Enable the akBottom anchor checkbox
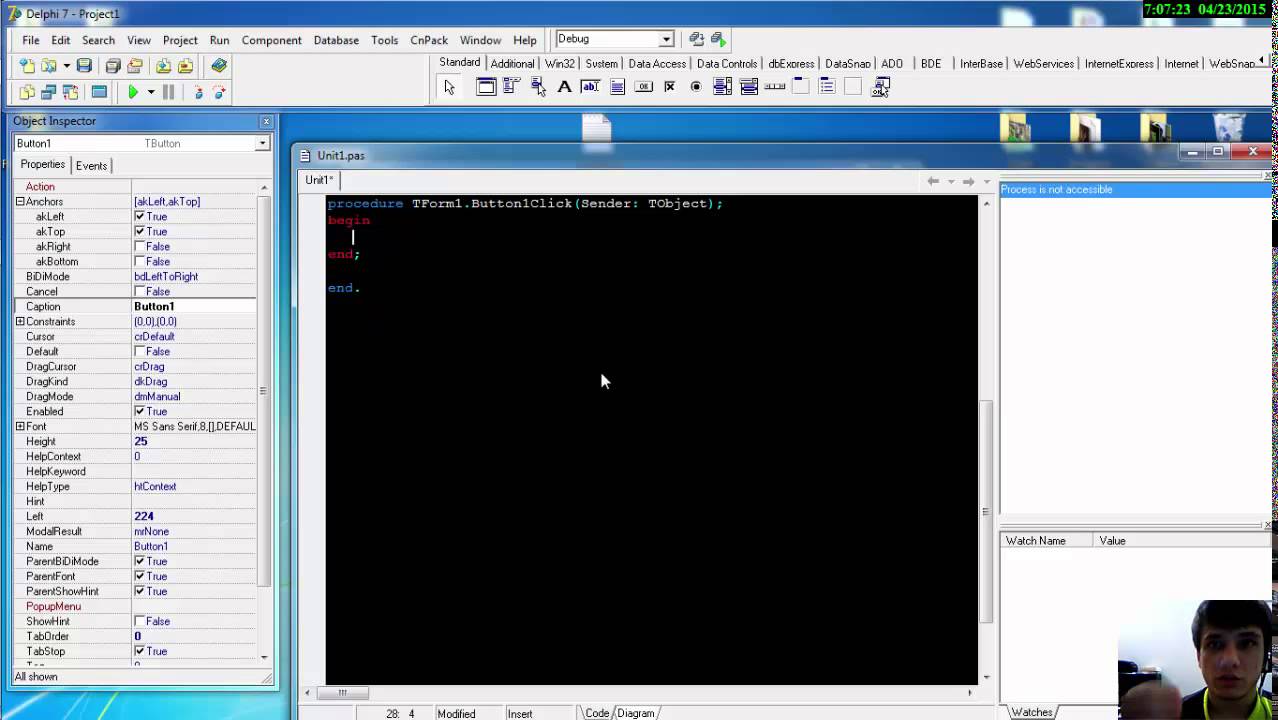1278x720 pixels. [x=140, y=261]
